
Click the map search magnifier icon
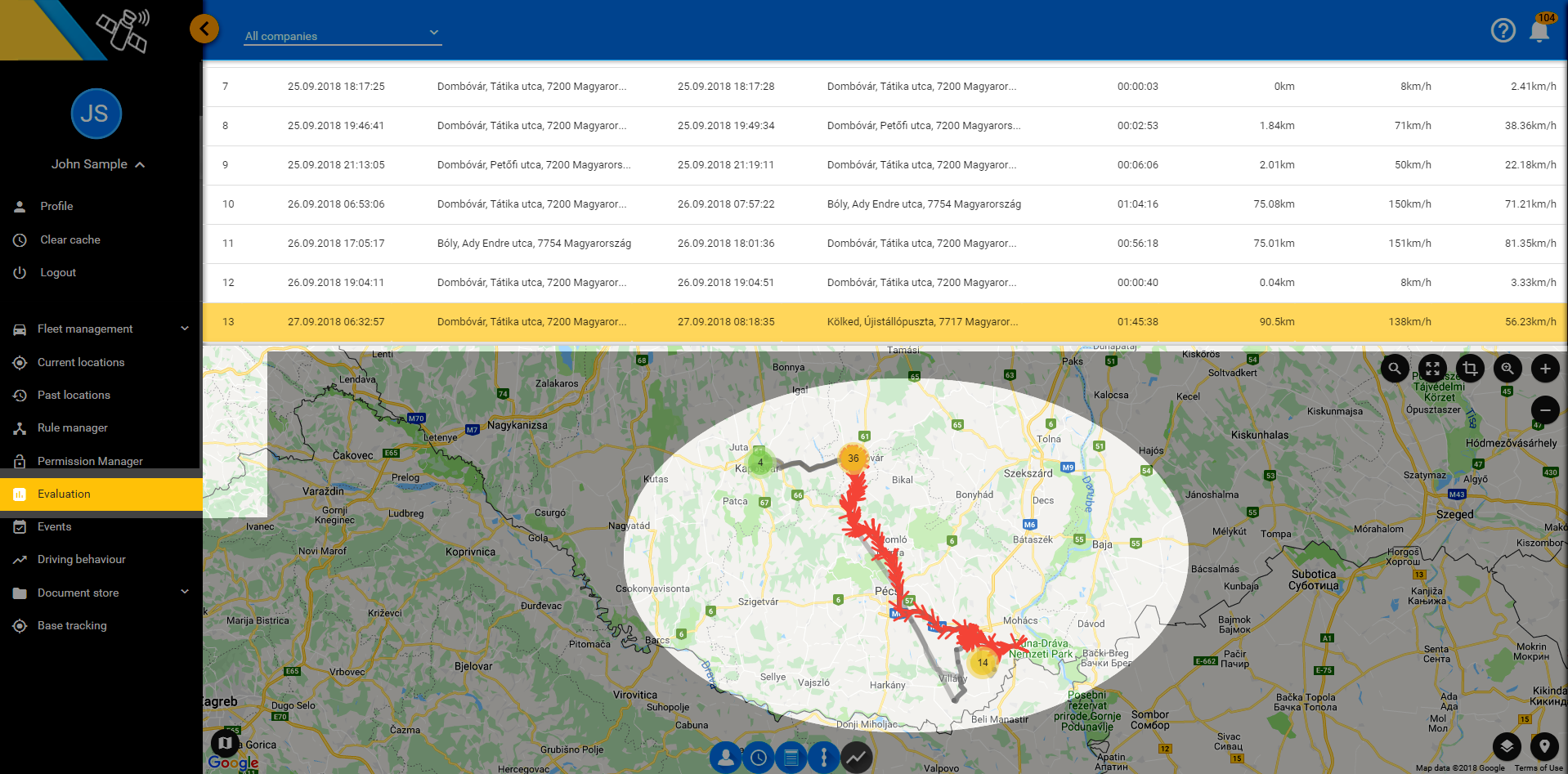pyautogui.click(x=1395, y=369)
